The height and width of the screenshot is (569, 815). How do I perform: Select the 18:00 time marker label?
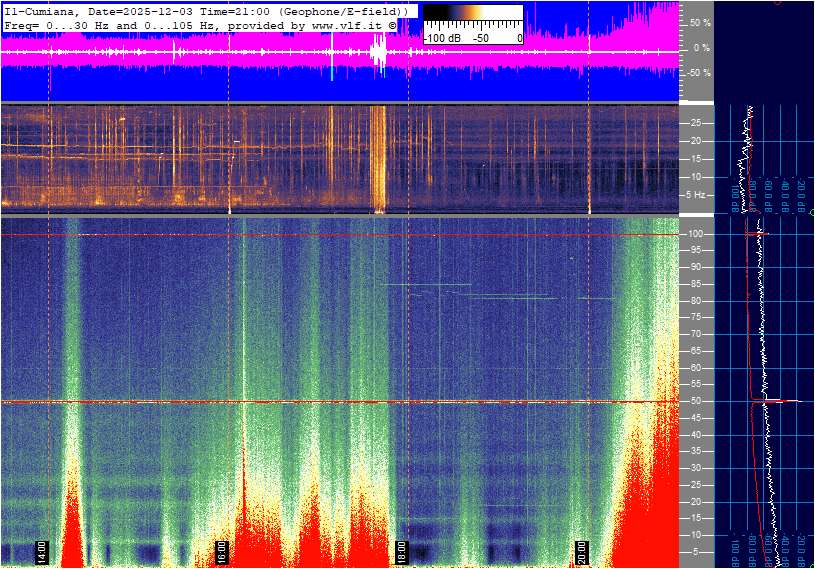click(402, 552)
